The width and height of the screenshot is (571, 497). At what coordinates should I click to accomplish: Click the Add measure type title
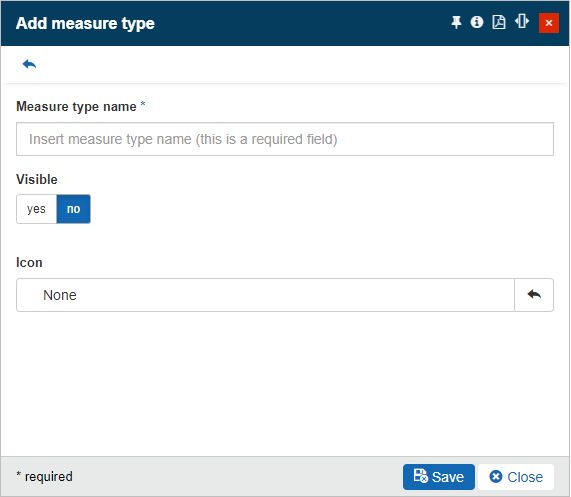85,24
